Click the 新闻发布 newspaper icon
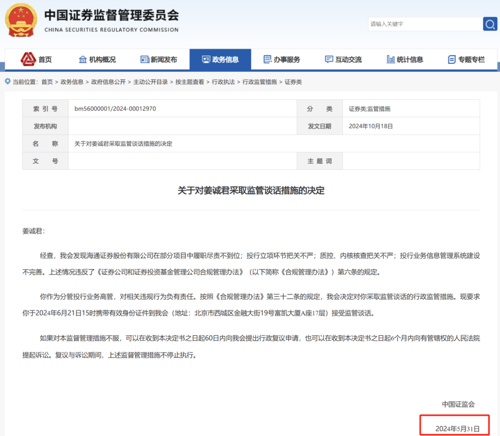The image size is (500, 436). [x=144, y=59]
